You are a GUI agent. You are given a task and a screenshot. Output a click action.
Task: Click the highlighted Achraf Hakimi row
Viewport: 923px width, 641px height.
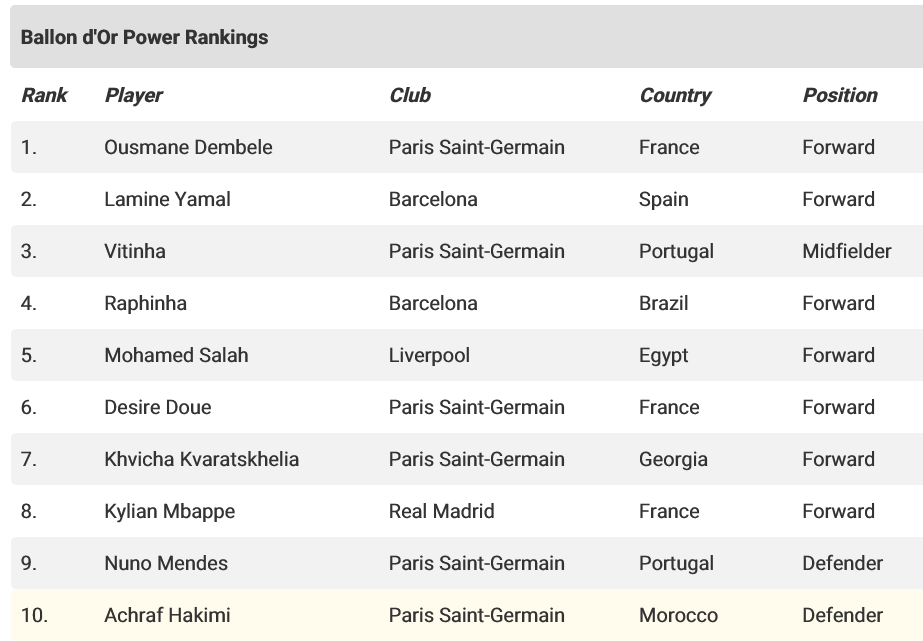467,615
